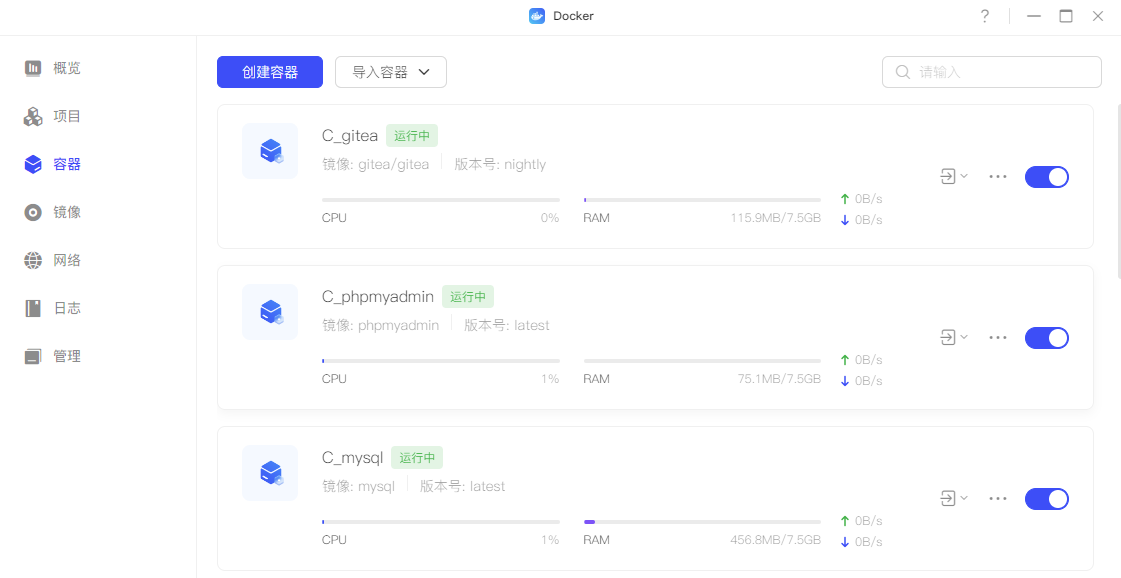Click the C_mysql upload speed arrow
Viewport: 1121px width, 578px height.
845,521
